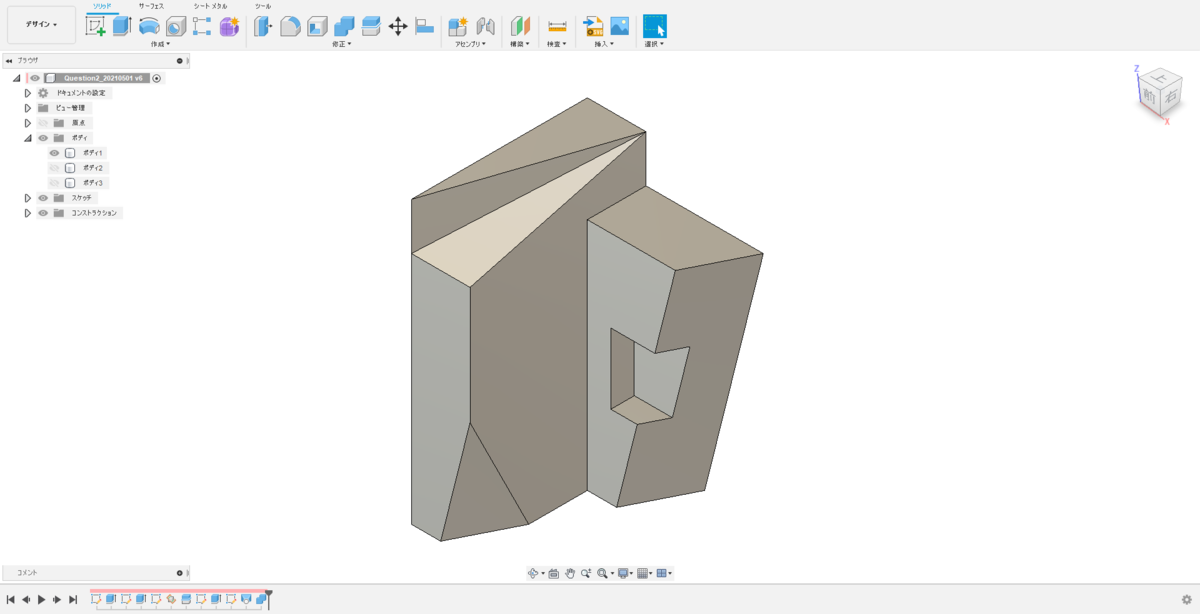Select the Extrude tool

[122, 26]
